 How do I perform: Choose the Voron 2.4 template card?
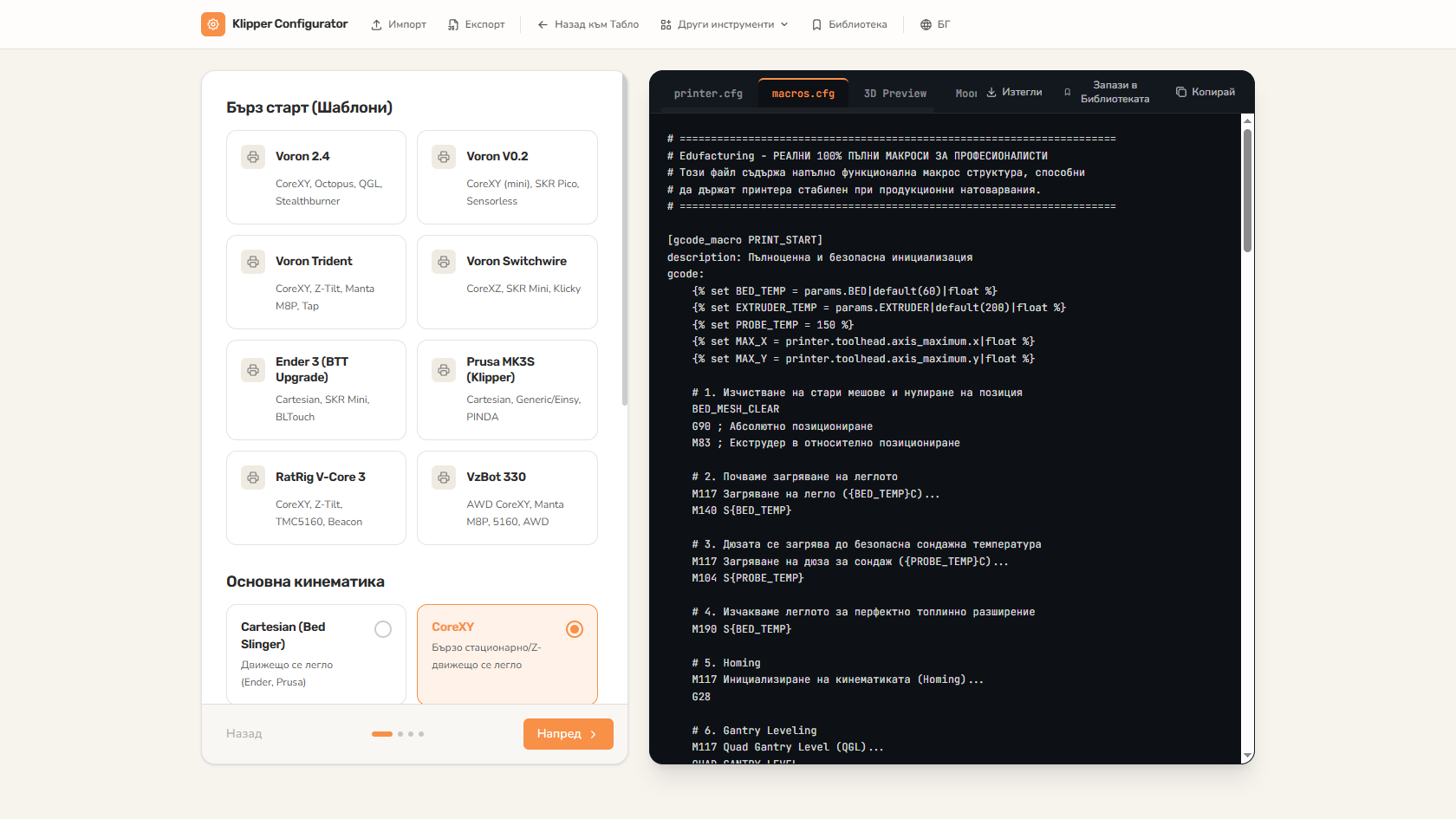coord(316,178)
